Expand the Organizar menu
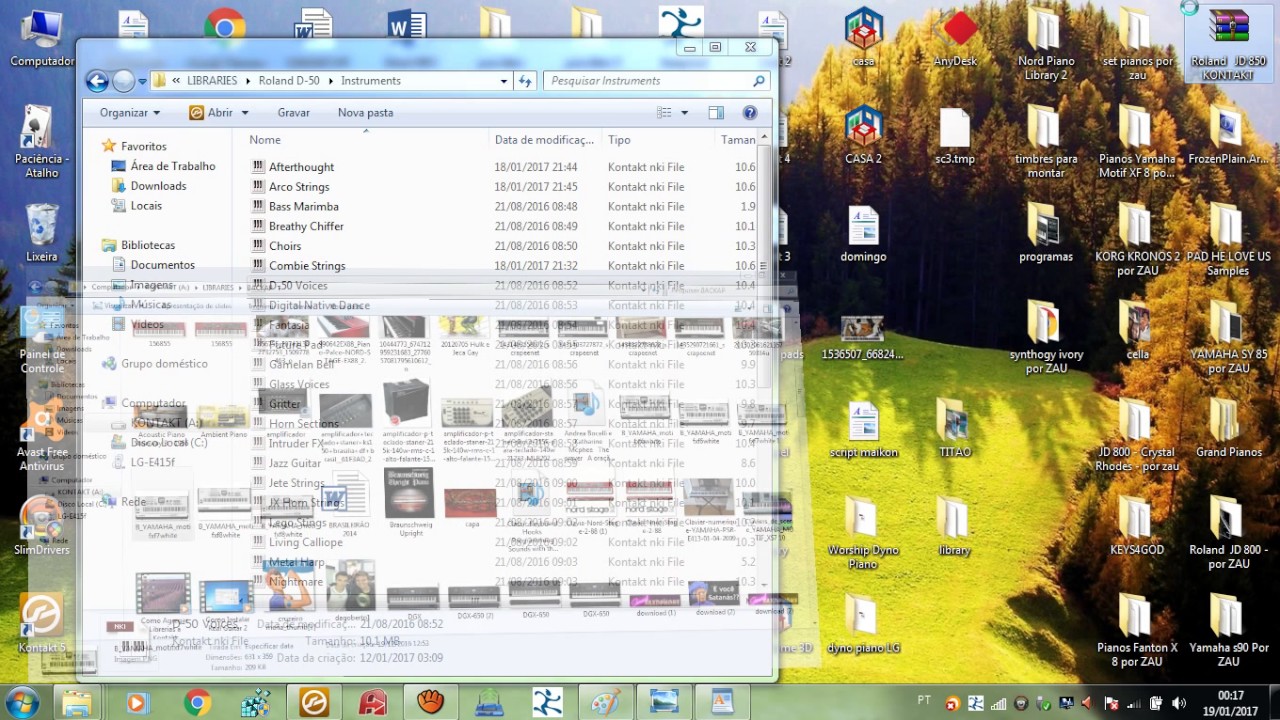This screenshot has height=720, width=1280. point(130,113)
